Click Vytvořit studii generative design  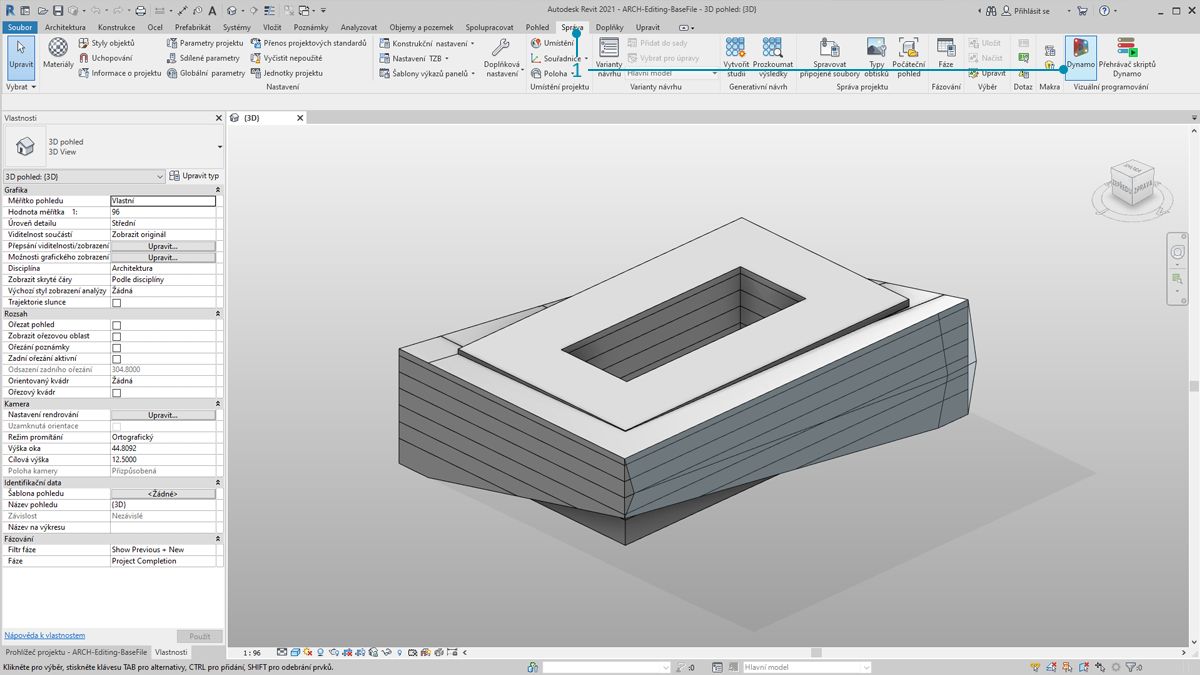click(736, 57)
